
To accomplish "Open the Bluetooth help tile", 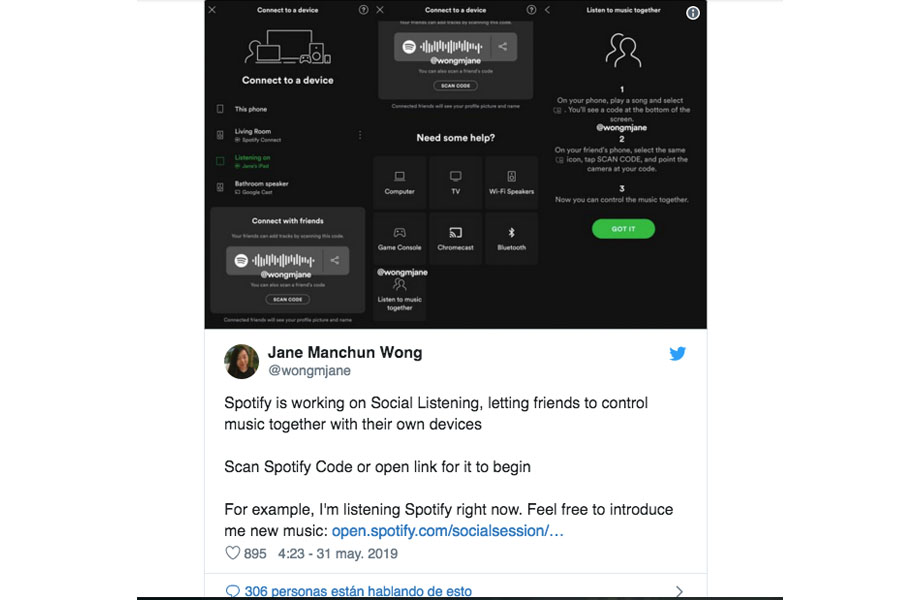I will coord(511,238).
